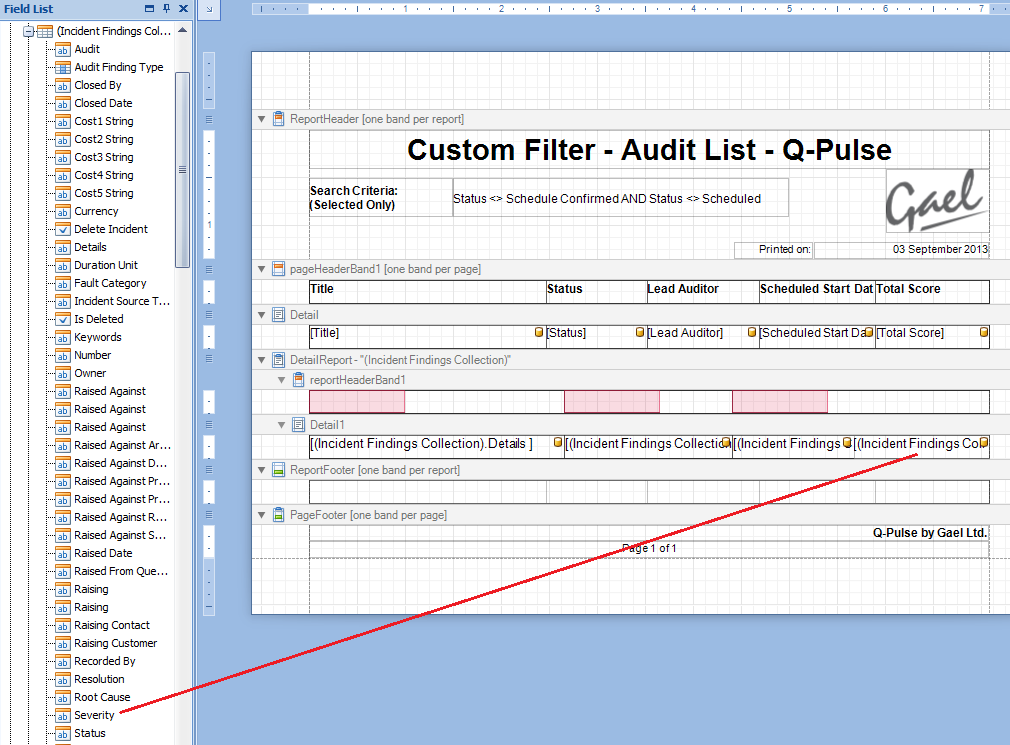Select the Raising Customer field
This screenshot has height=745, width=1010.
(115, 643)
